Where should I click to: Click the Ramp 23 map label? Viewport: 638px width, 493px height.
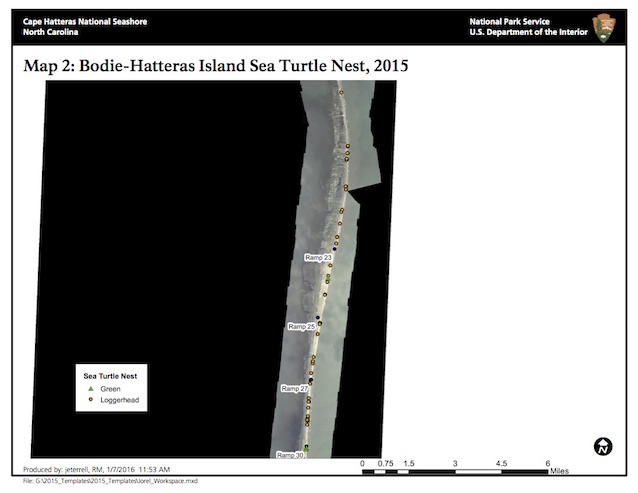pyautogui.click(x=318, y=258)
